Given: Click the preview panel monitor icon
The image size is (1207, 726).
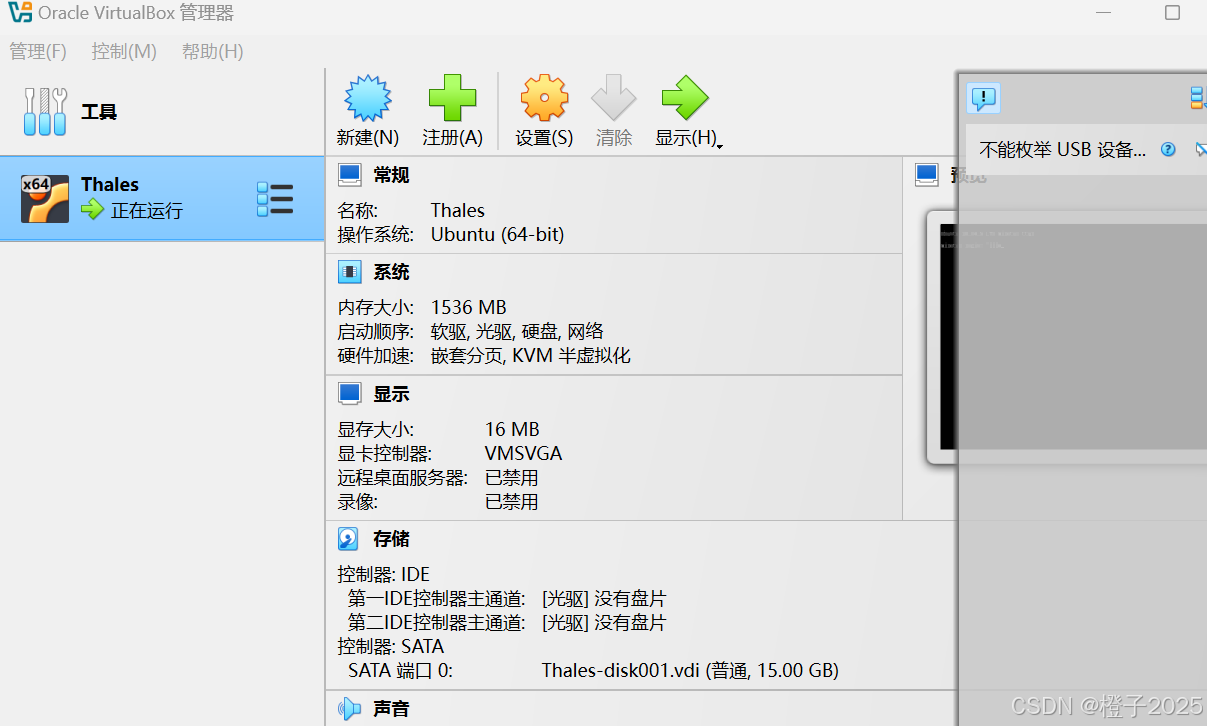Looking at the screenshot, I should click(927, 175).
